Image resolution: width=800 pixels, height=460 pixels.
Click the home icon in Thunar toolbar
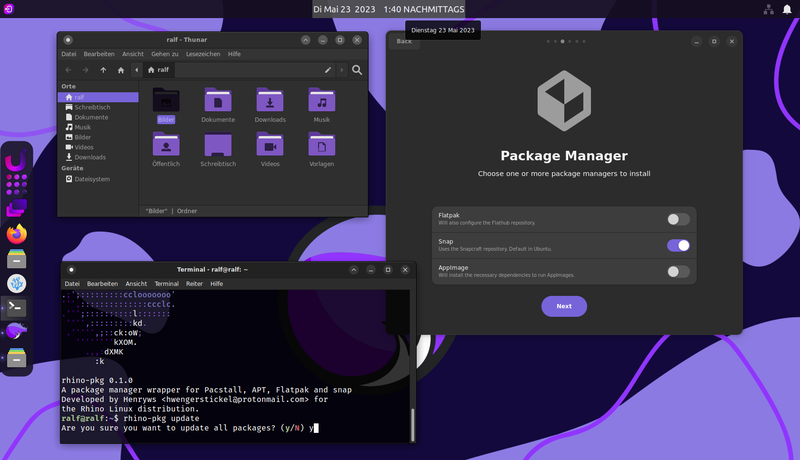[x=121, y=70]
